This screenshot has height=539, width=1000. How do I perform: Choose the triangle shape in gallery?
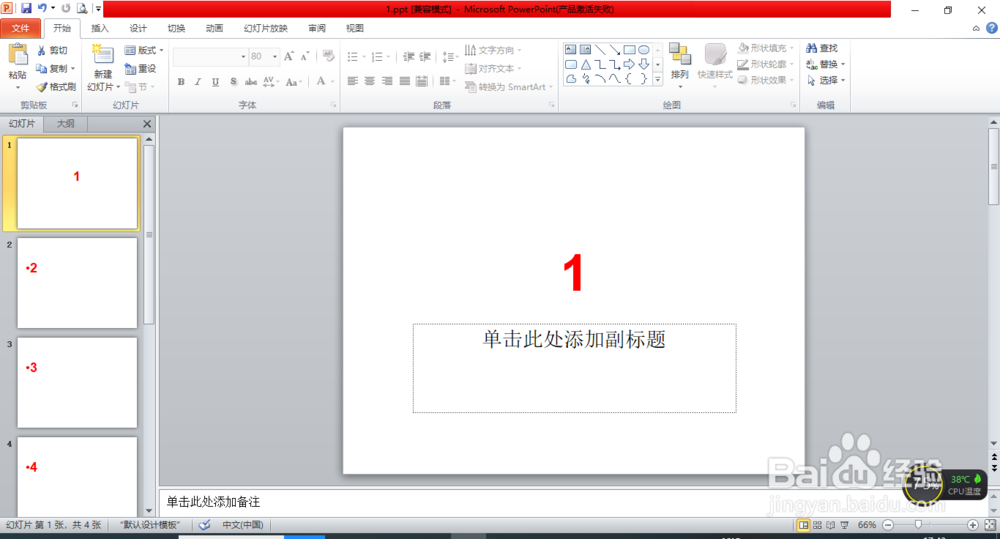pos(585,64)
